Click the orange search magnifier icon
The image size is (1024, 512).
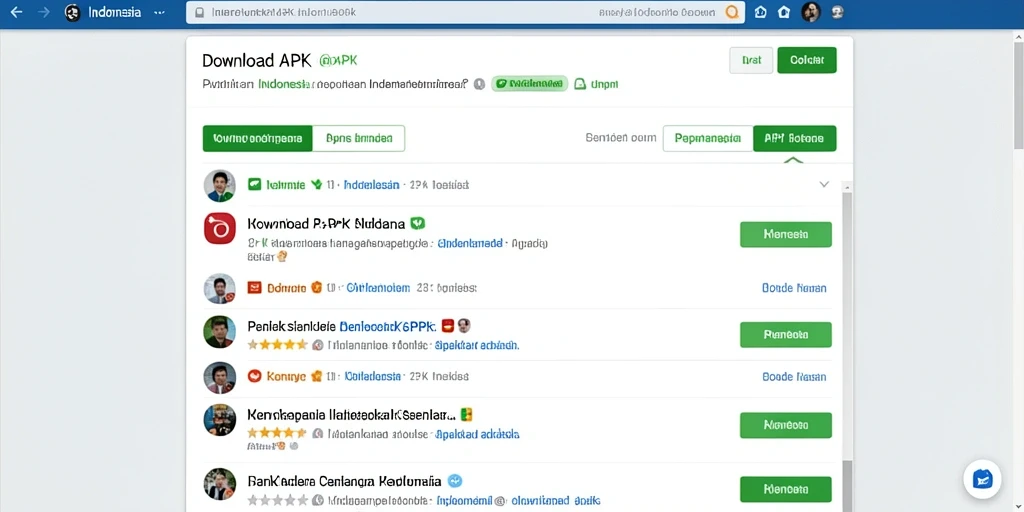coord(733,12)
